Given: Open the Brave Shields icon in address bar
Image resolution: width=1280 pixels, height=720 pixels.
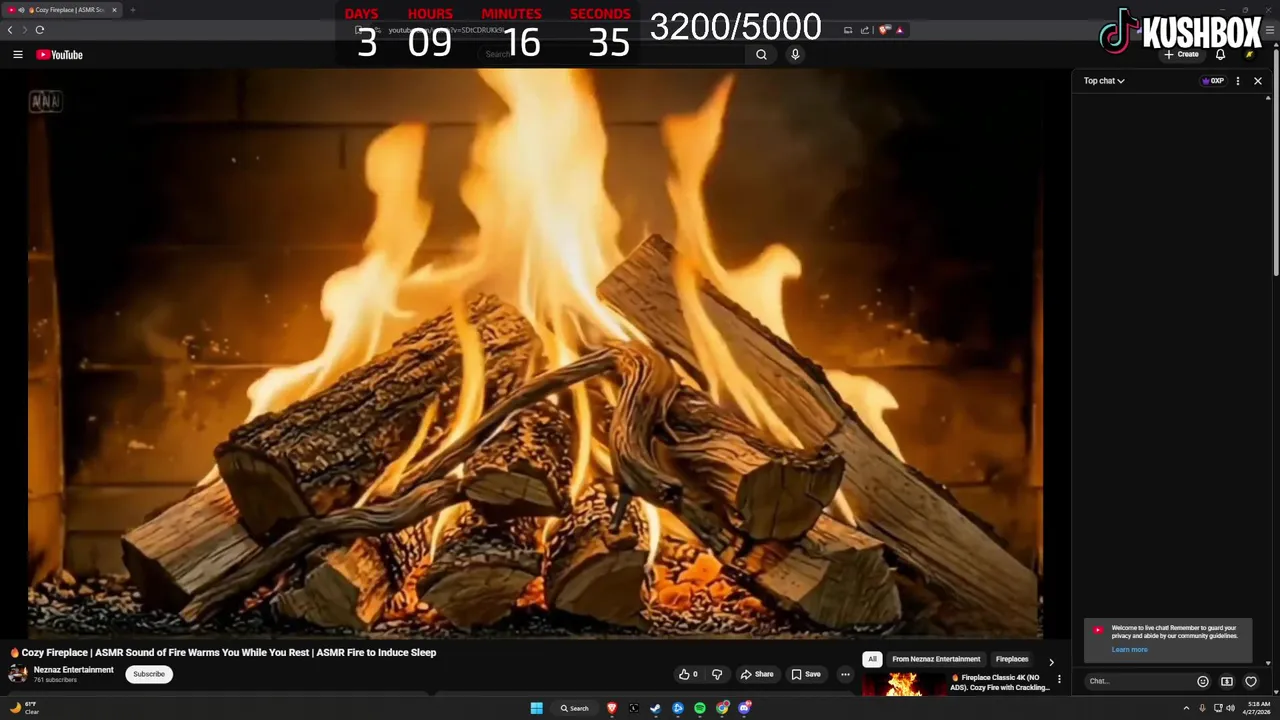Looking at the screenshot, I should click(x=884, y=30).
